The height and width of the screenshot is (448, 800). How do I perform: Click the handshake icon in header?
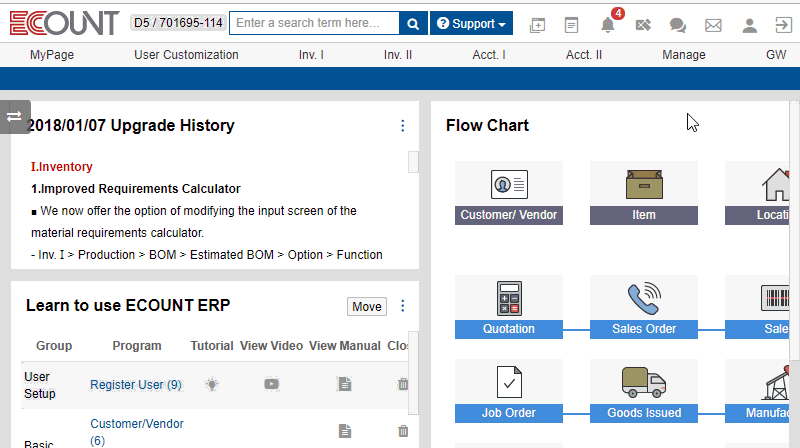(643, 24)
